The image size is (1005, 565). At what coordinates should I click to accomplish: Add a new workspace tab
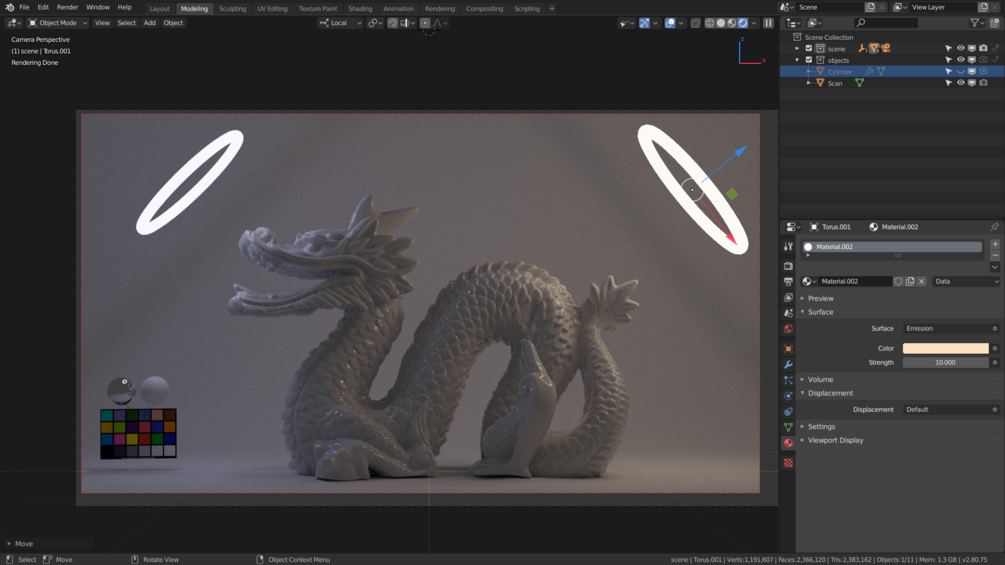click(552, 8)
